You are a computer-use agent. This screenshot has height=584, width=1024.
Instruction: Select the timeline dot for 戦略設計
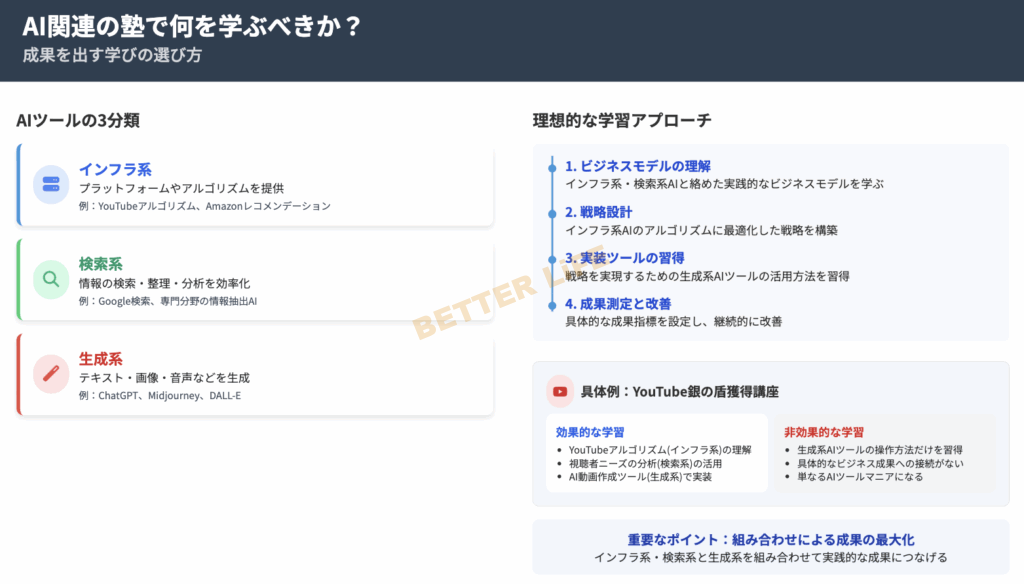tap(551, 213)
